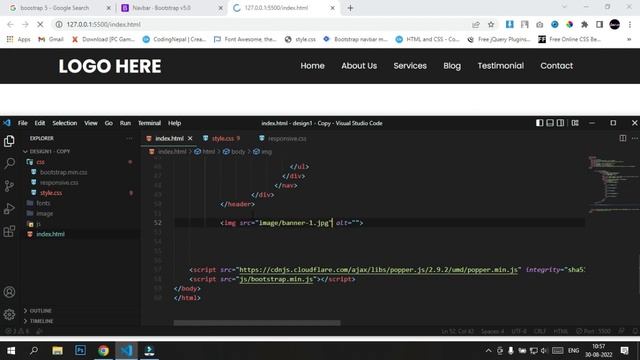Go back in Chrome
Image resolution: width=640 pixels, height=360 pixels.
point(11,24)
